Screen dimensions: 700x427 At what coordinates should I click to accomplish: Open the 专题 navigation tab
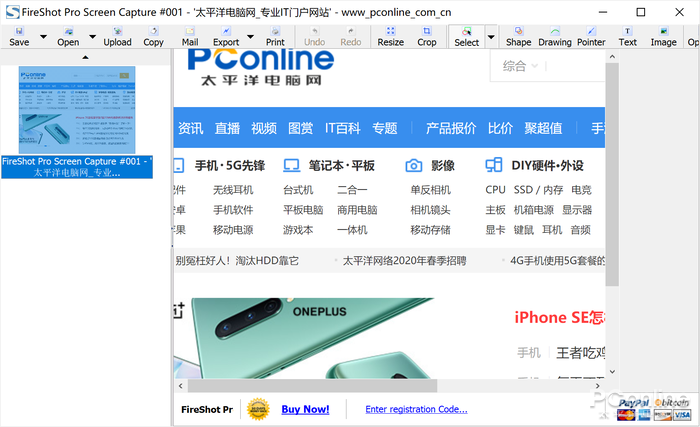(385, 128)
